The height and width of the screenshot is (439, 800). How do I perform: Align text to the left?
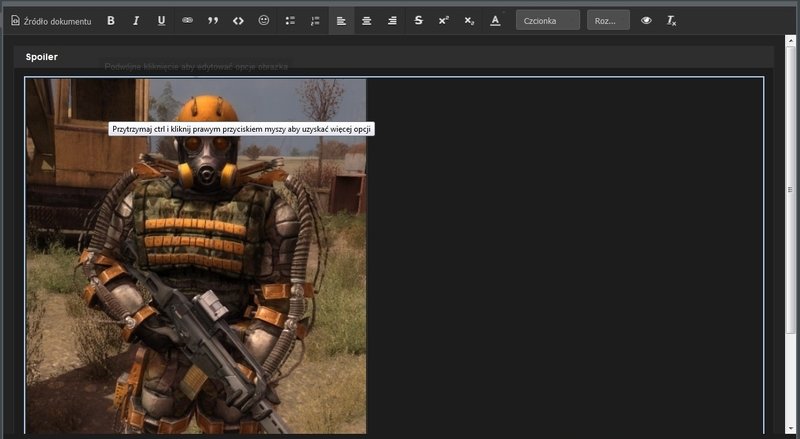pyautogui.click(x=341, y=20)
